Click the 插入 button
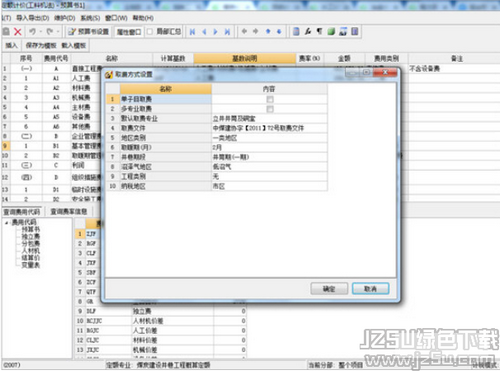 pos(11,45)
